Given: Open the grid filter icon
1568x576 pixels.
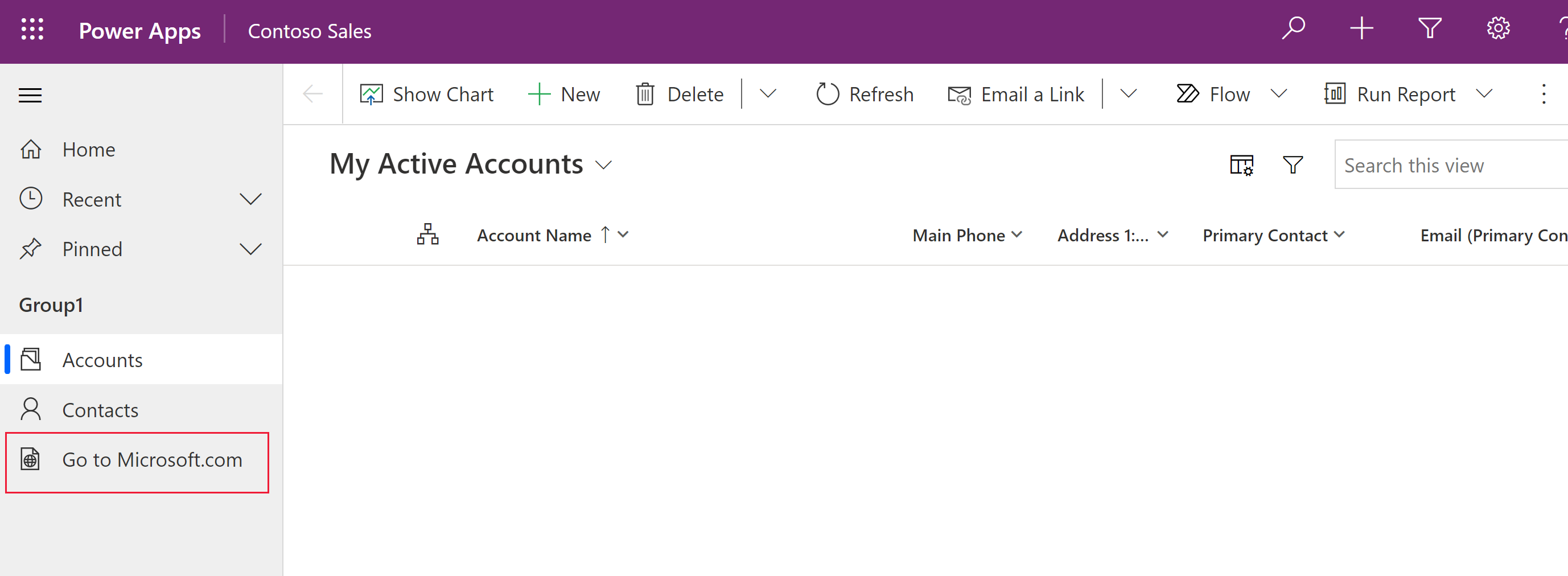Looking at the screenshot, I should coord(1293,164).
